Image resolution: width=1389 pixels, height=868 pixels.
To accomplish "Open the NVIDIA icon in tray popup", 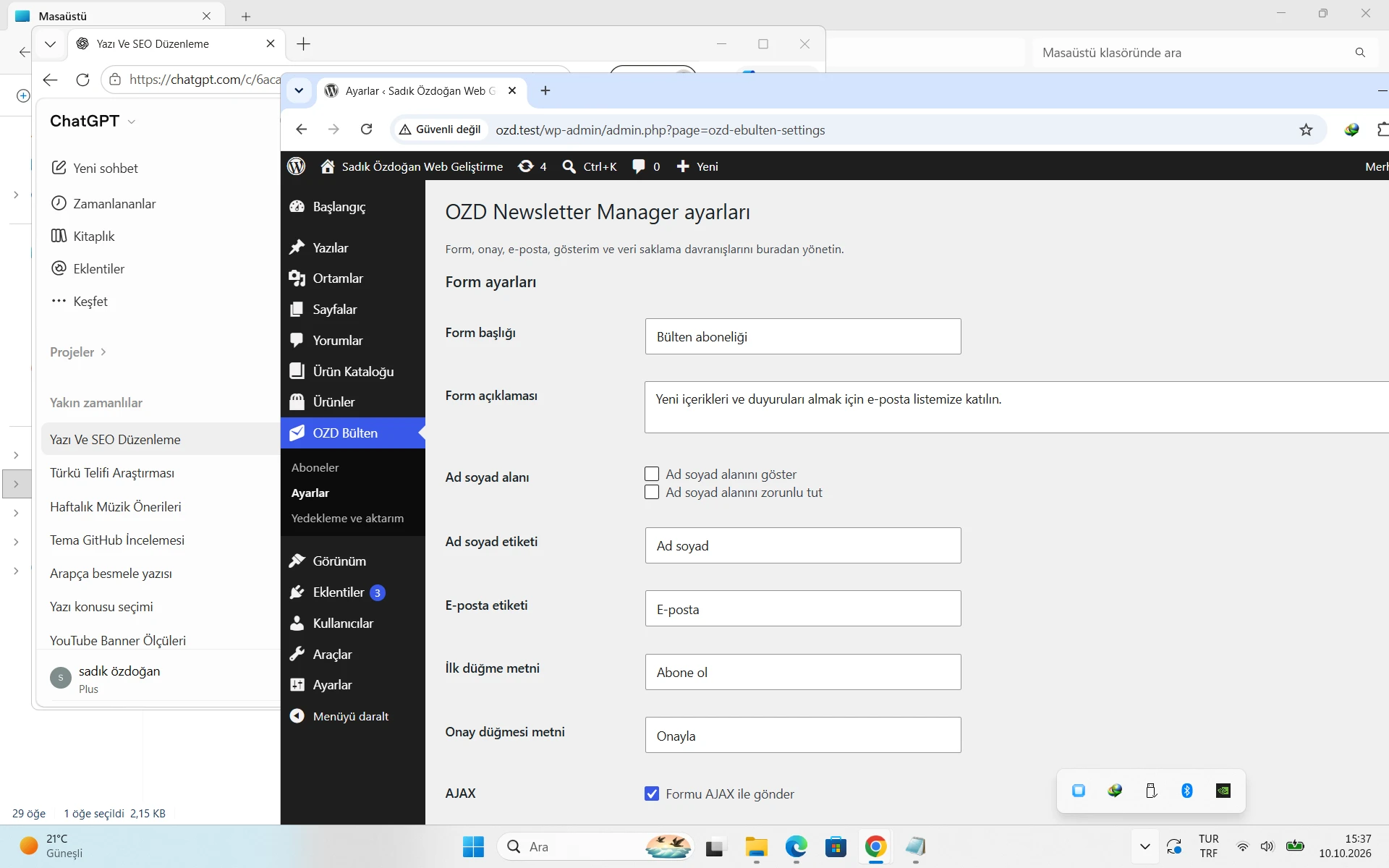I will tap(1223, 791).
